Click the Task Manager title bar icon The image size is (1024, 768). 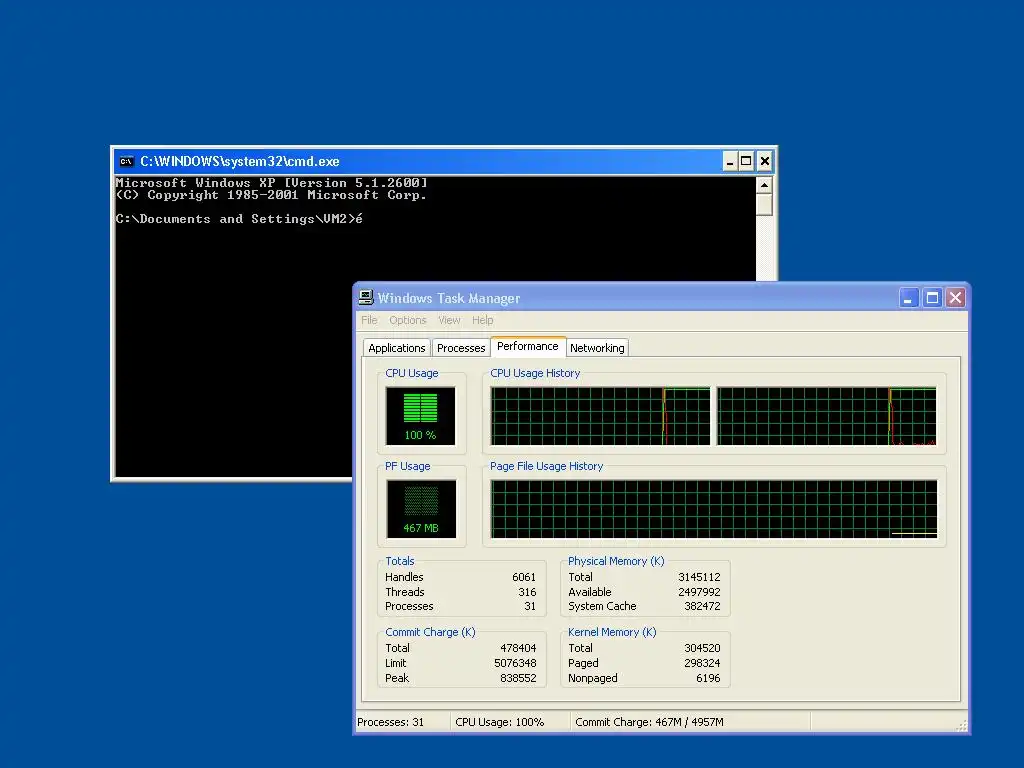[366, 298]
